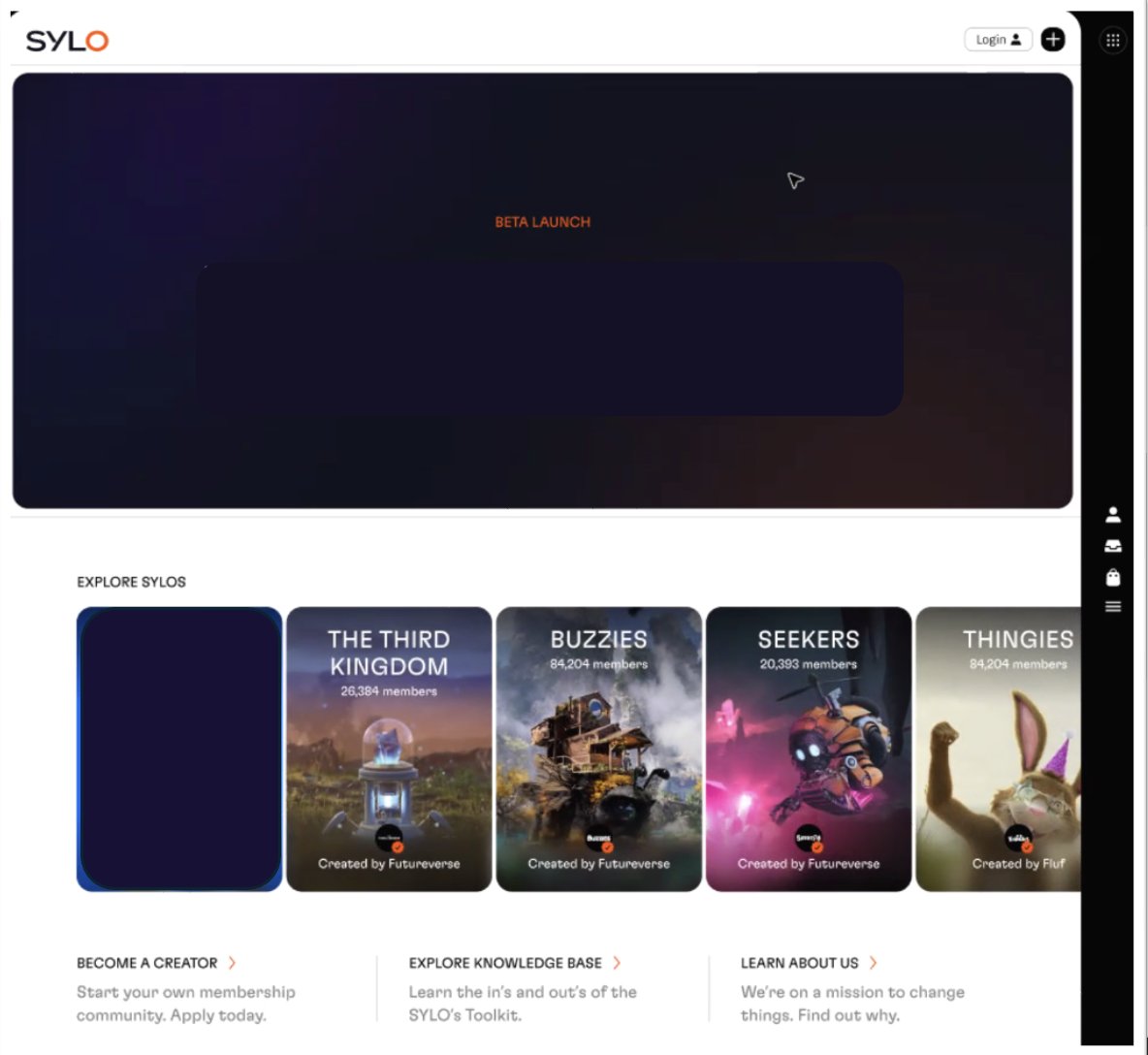Open the hamburger menu icon in sidebar
Screen dimensions: 1148x1055
pos(1113,606)
